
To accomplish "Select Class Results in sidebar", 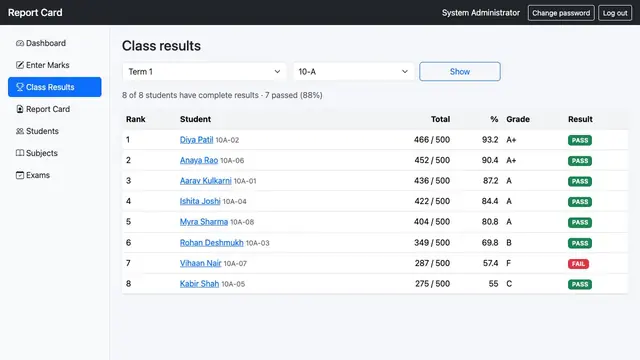I will click(55, 87).
